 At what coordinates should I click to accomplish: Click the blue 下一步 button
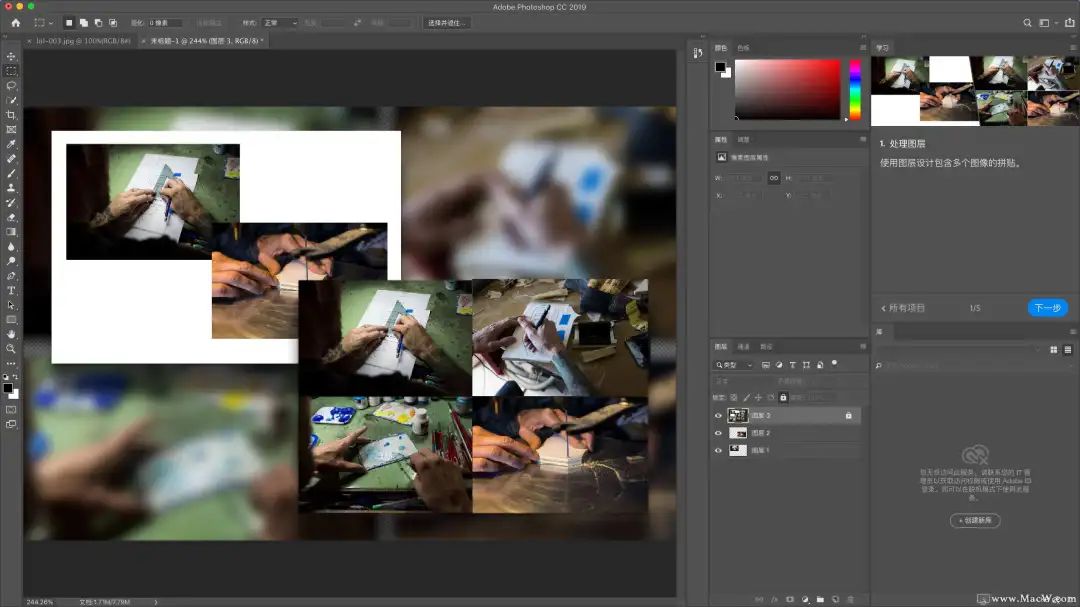[x=1048, y=308]
